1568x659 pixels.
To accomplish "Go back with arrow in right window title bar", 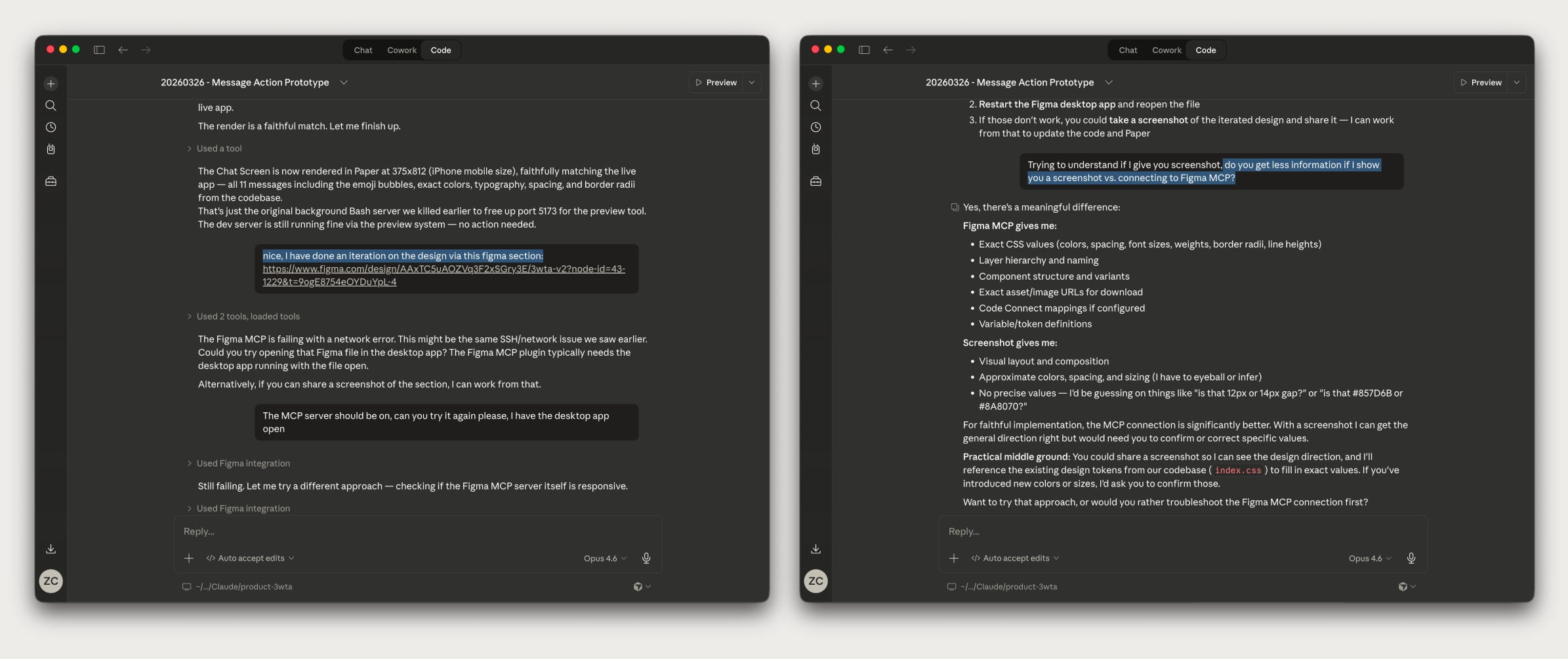I will coord(888,50).
